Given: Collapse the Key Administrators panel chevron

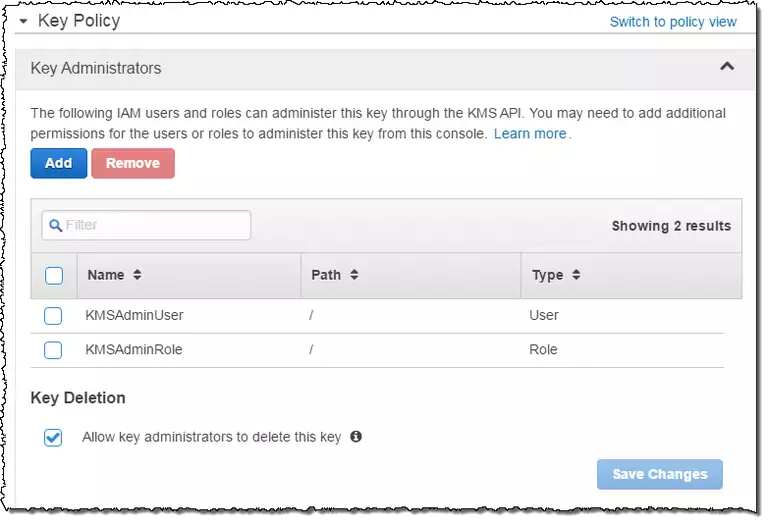Looking at the screenshot, I should coord(727,67).
